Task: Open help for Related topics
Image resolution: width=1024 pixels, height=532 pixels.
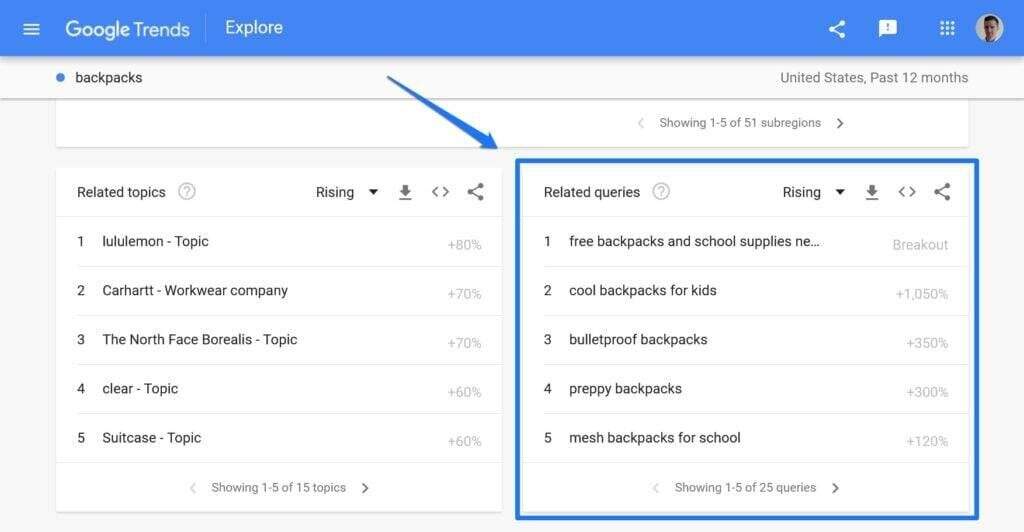Action: (x=186, y=192)
